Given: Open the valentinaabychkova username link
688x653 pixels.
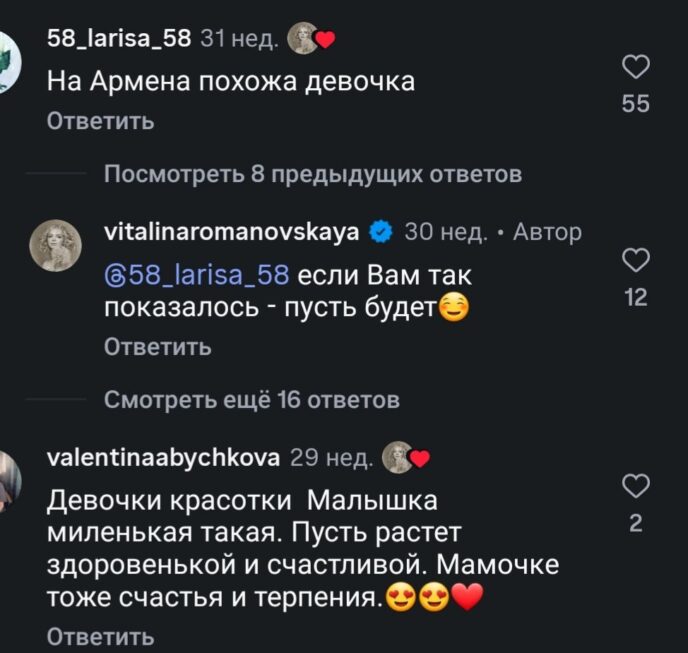Looking at the screenshot, I should 163,457.
